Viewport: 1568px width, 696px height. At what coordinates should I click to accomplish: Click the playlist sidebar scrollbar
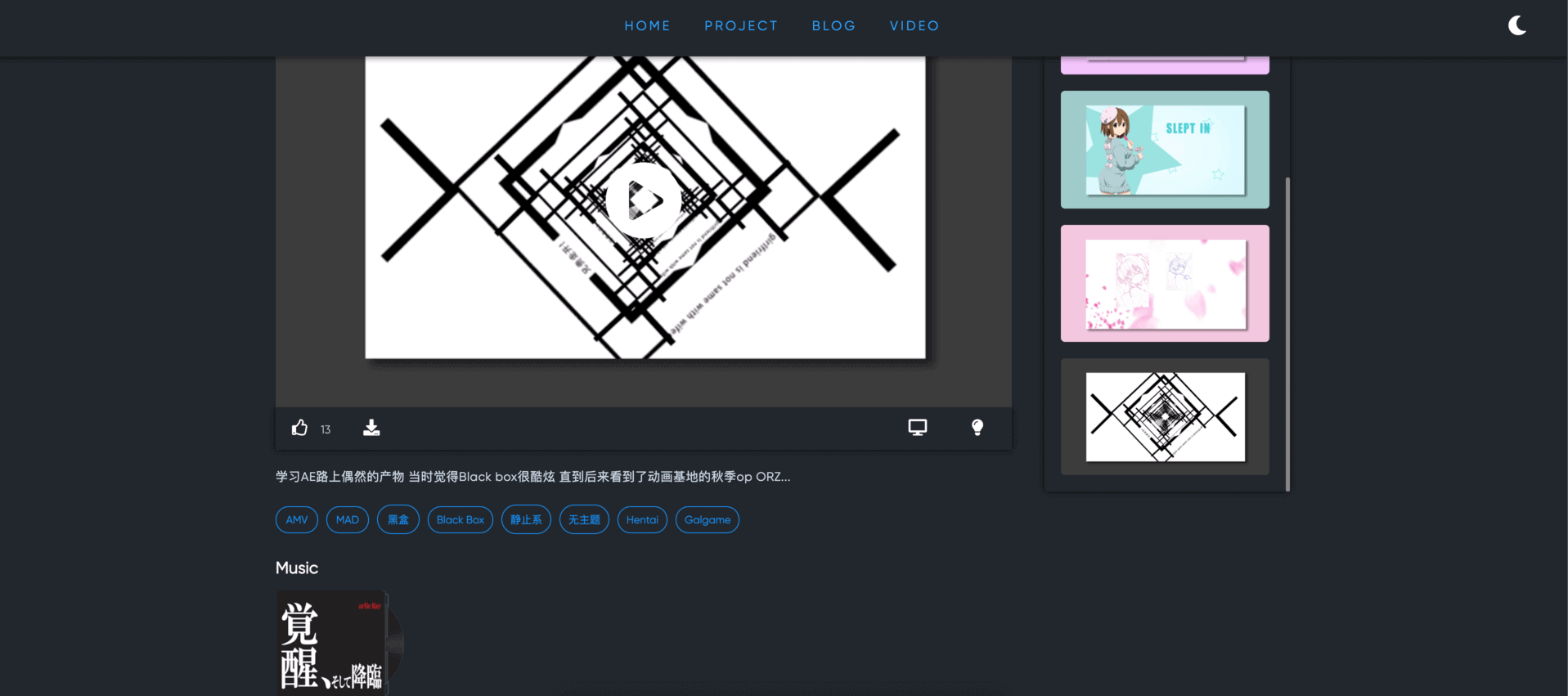1287,327
